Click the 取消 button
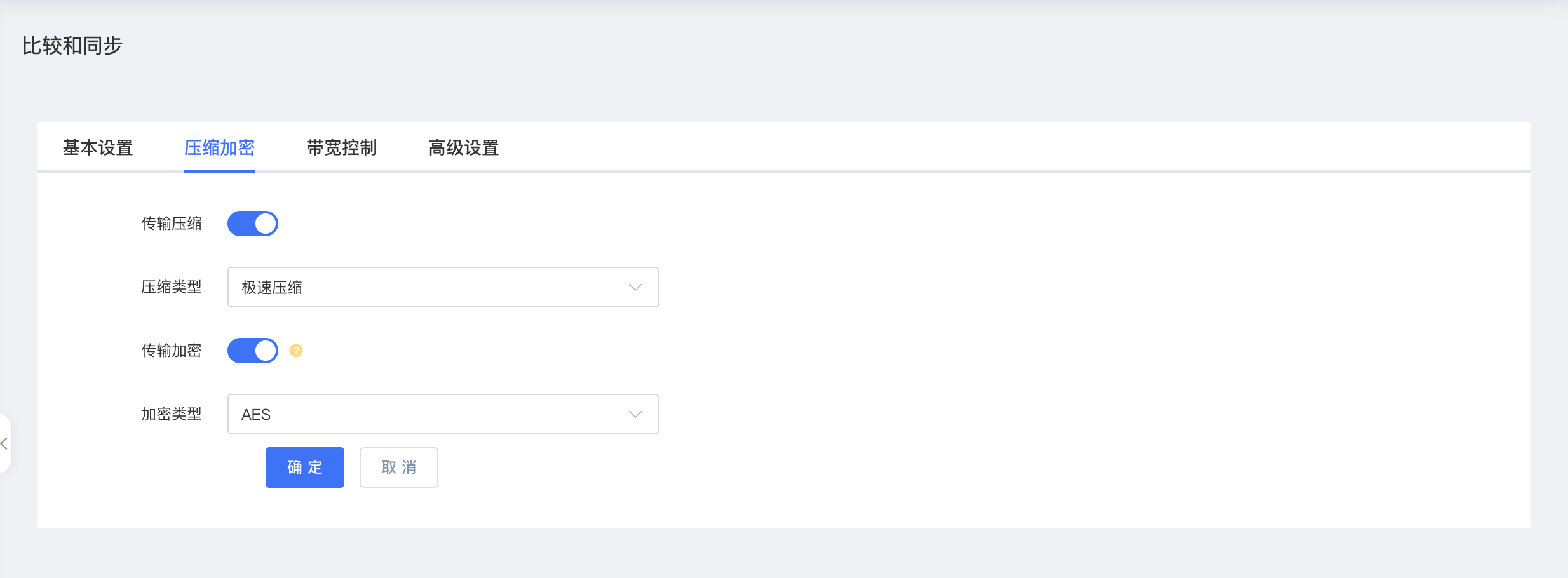The image size is (1568, 578). pos(399,467)
